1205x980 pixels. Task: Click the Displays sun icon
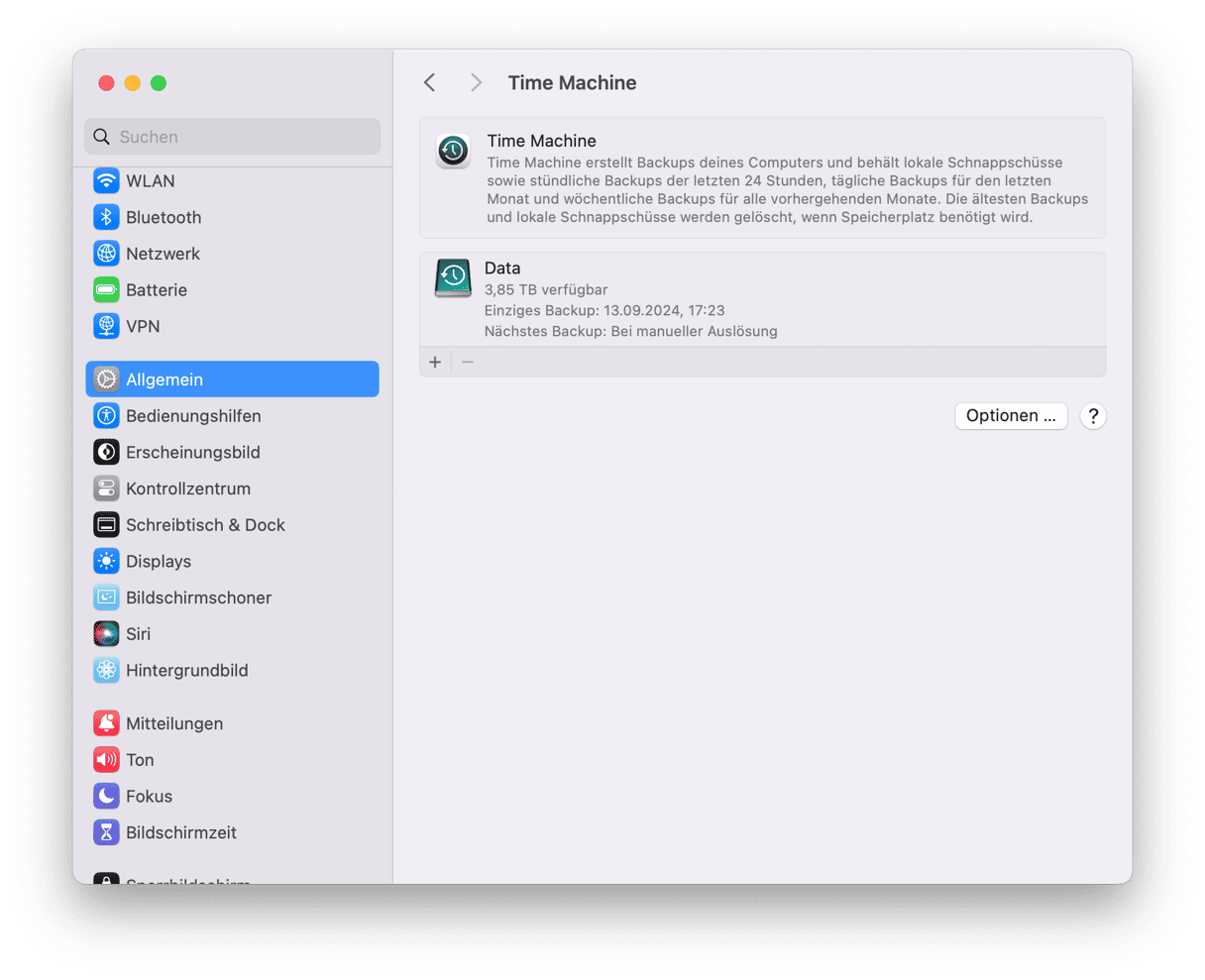106,561
